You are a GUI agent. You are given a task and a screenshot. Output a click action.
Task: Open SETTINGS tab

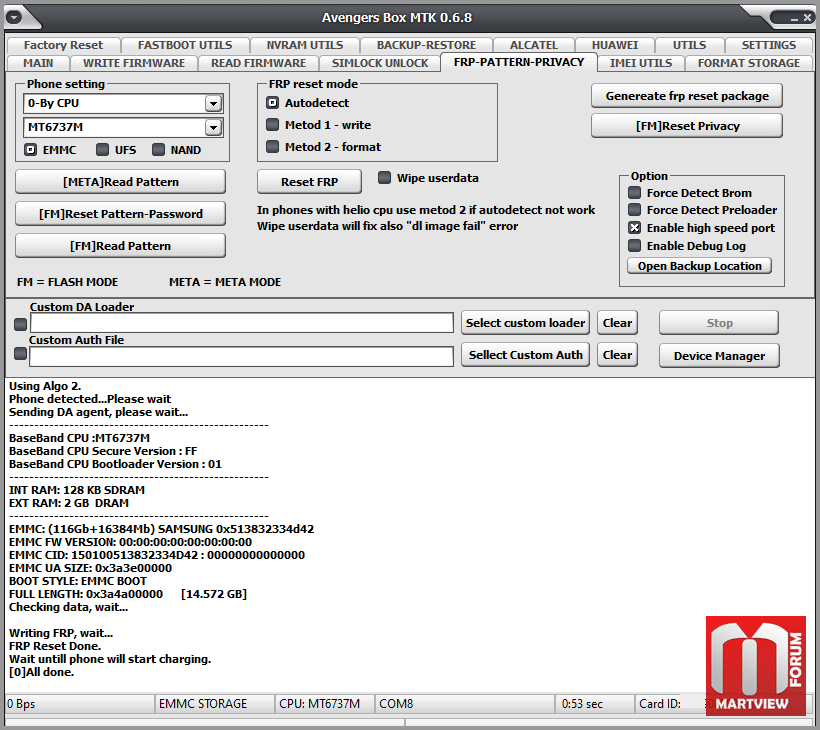(769, 45)
